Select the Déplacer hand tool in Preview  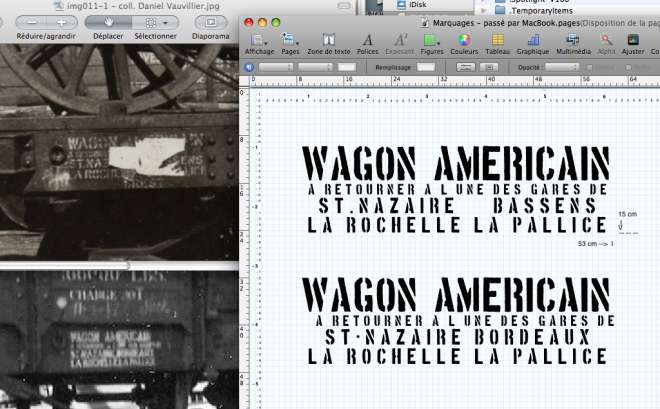click(109, 22)
